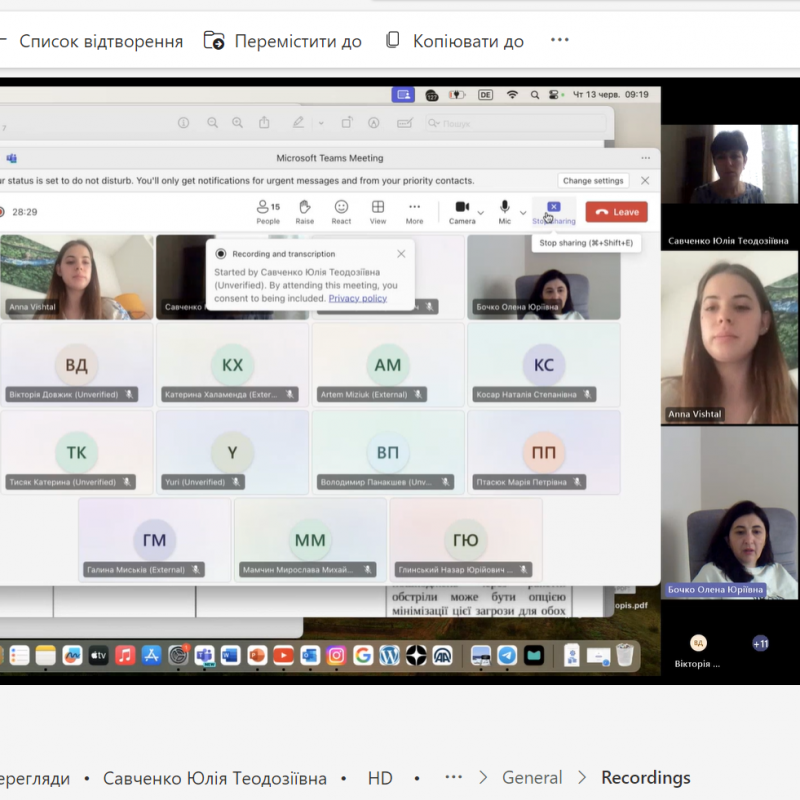
Task: Click the Preview search field
Action: click(516, 123)
